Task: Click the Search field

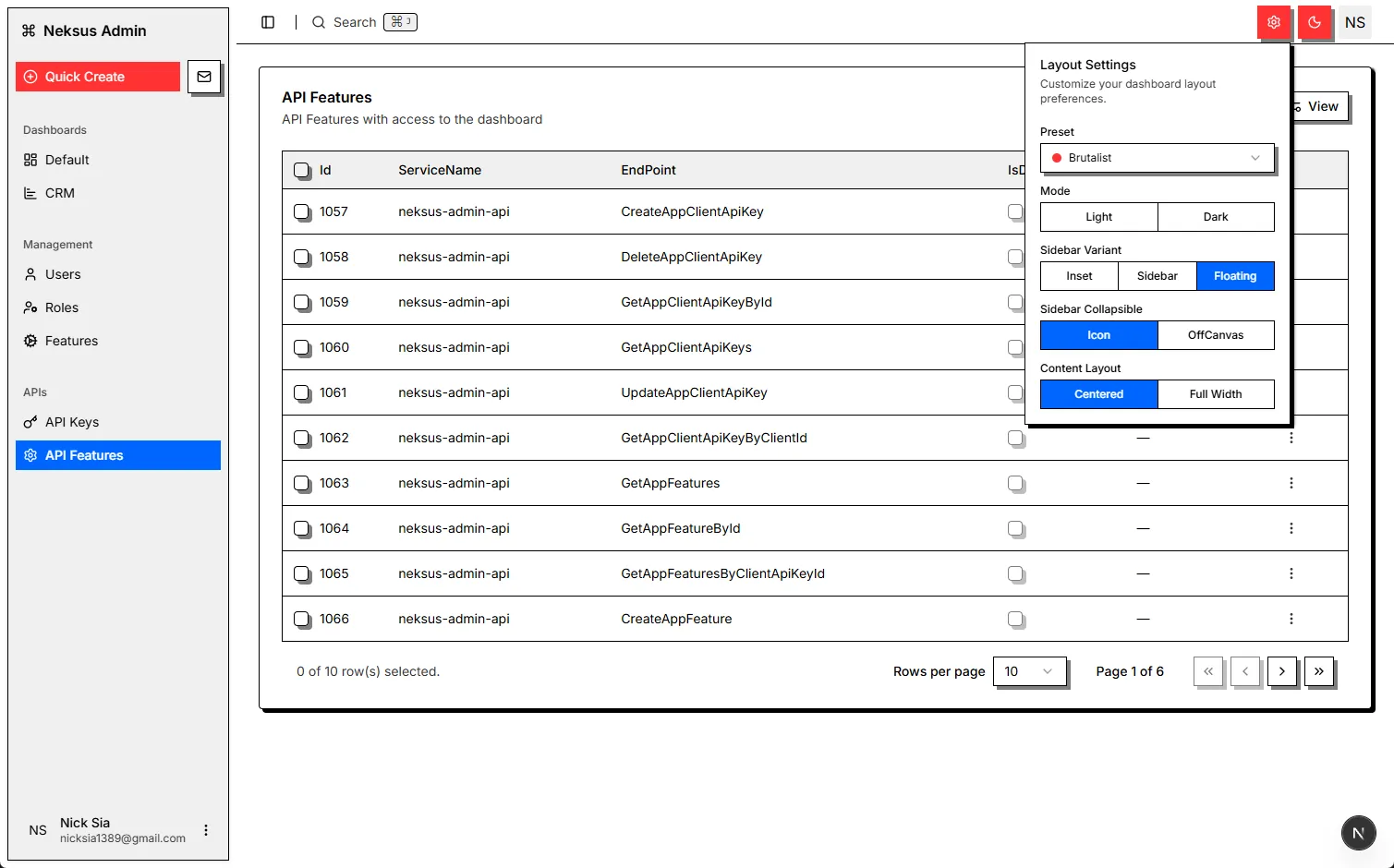Action: (364, 22)
